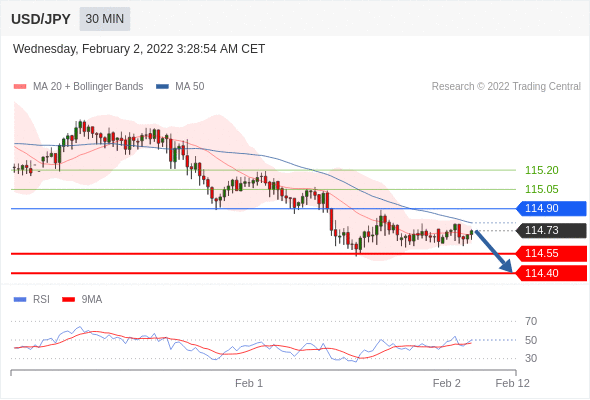590x400 pixels.
Task: Click the blue 114.90 pivot price tag
Action: pos(551,208)
